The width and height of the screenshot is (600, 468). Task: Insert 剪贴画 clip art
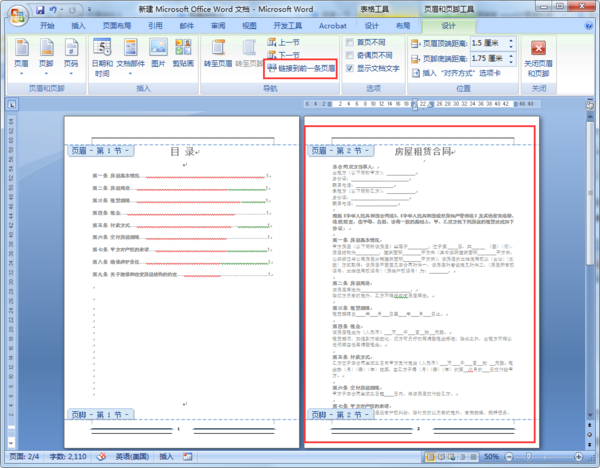pos(183,53)
